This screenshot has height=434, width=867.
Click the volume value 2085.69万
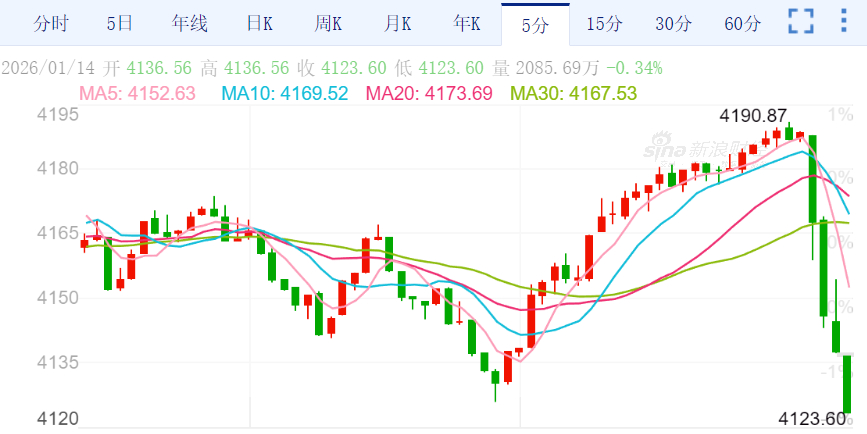(x=557, y=69)
